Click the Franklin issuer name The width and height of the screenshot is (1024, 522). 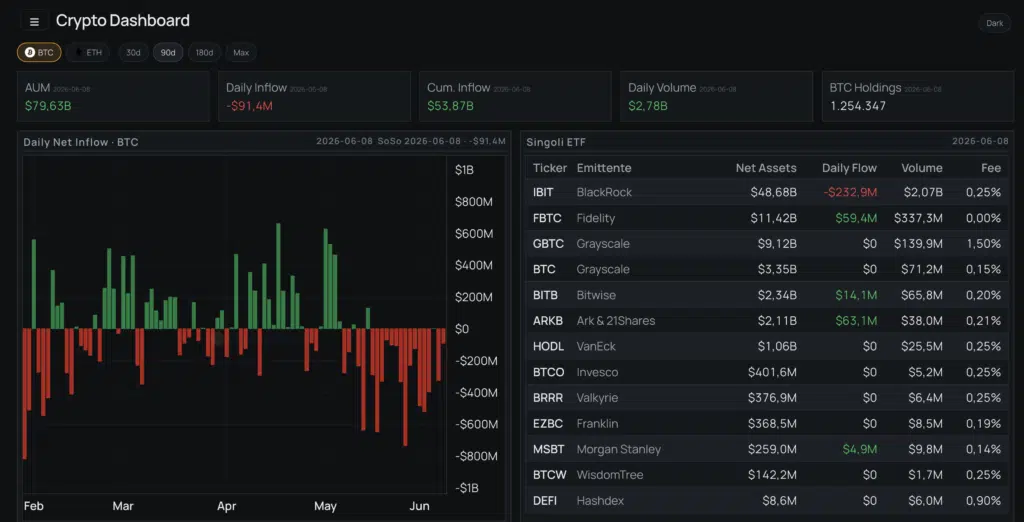(597, 423)
